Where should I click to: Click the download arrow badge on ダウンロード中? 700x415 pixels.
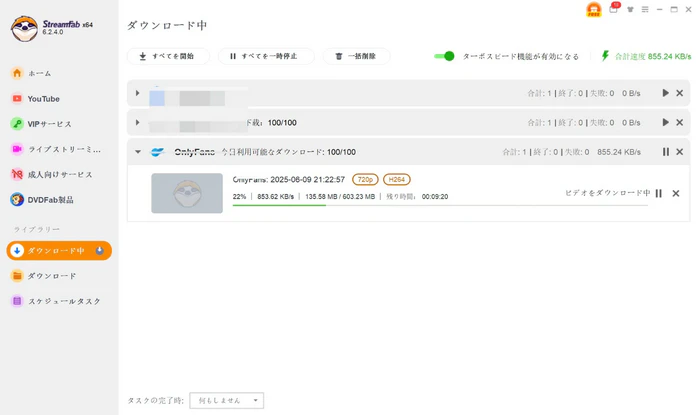pos(100,250)
